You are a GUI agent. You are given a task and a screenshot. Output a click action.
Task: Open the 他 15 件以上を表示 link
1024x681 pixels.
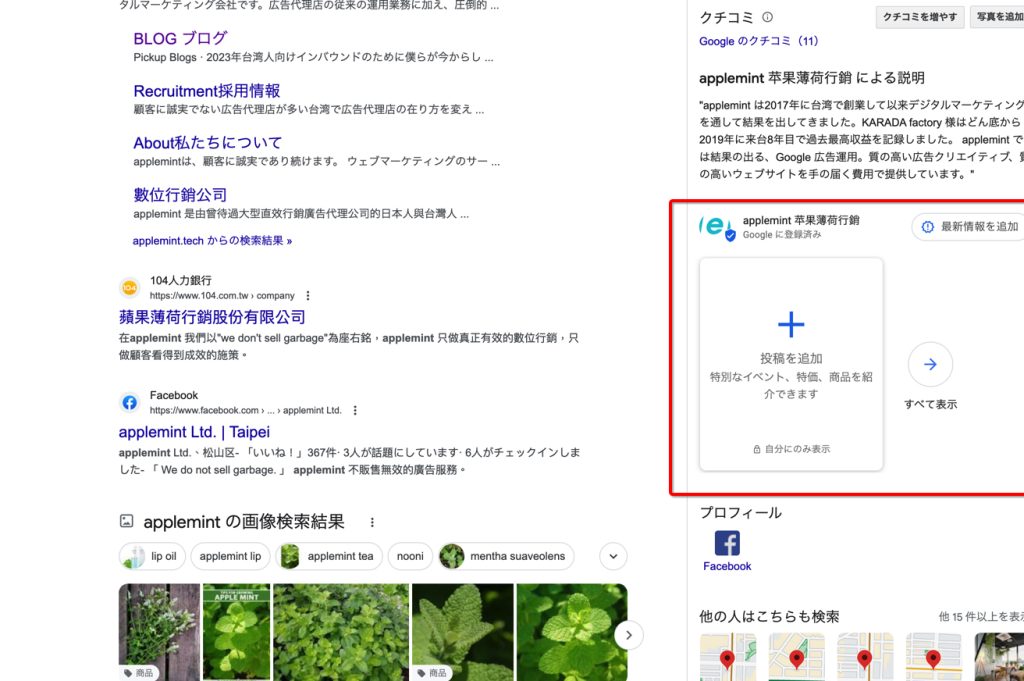point(981,617)
